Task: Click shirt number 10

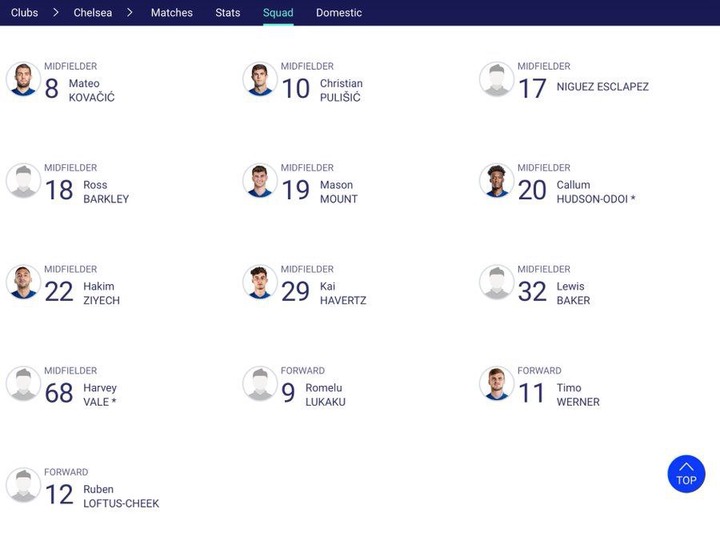Action: 296,89
